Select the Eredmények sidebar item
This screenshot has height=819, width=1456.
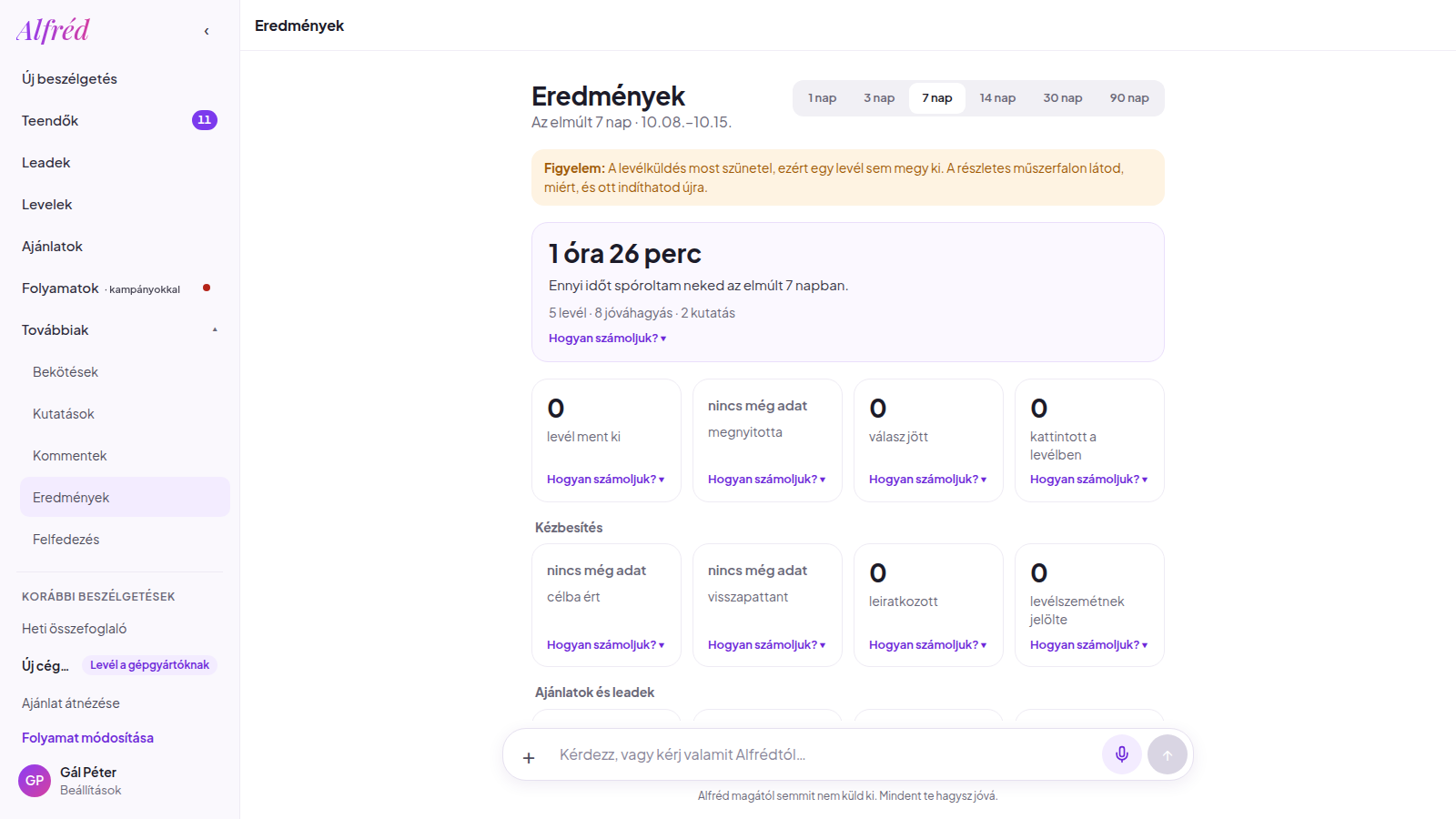[x=125, y=498]
